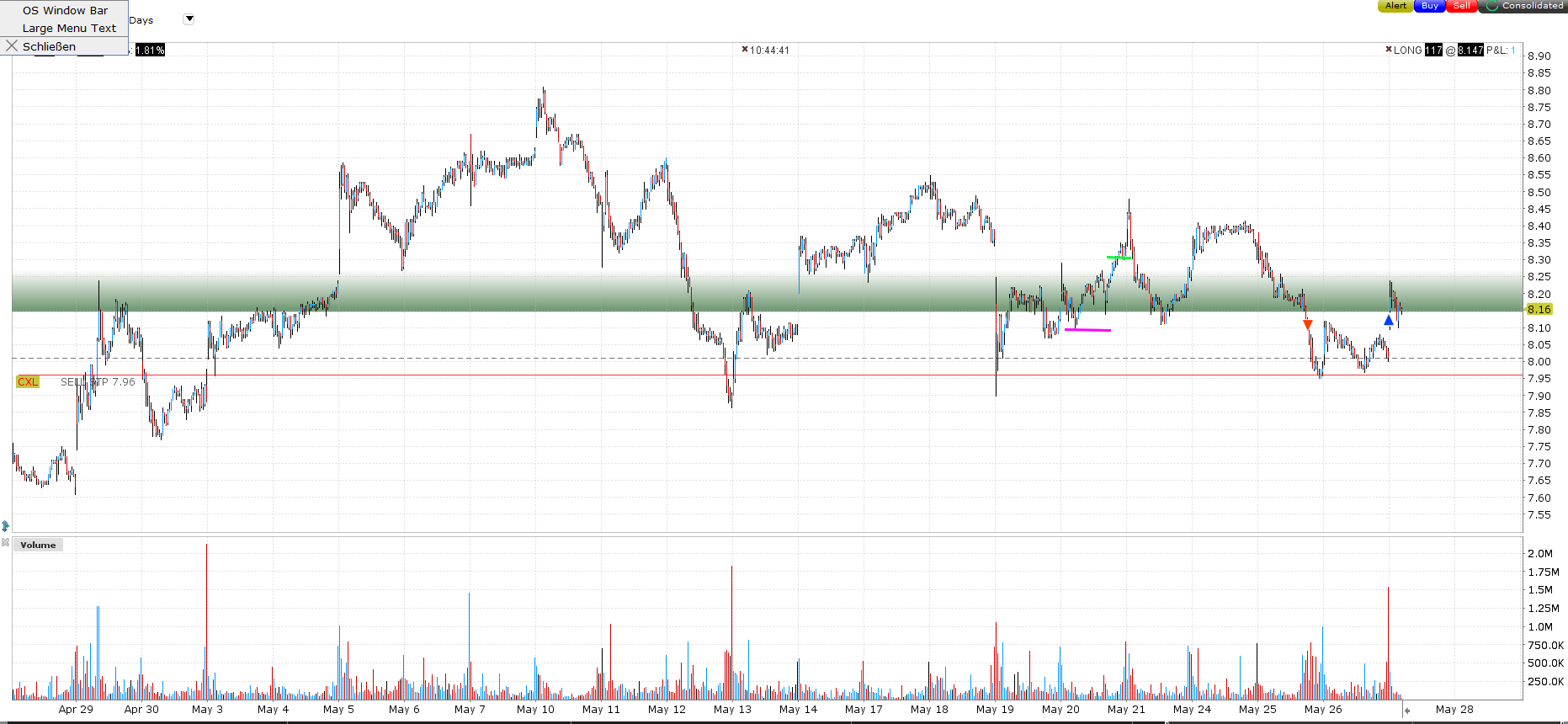
Task: Click position quantity 117 field
Action: [1433, 51]
